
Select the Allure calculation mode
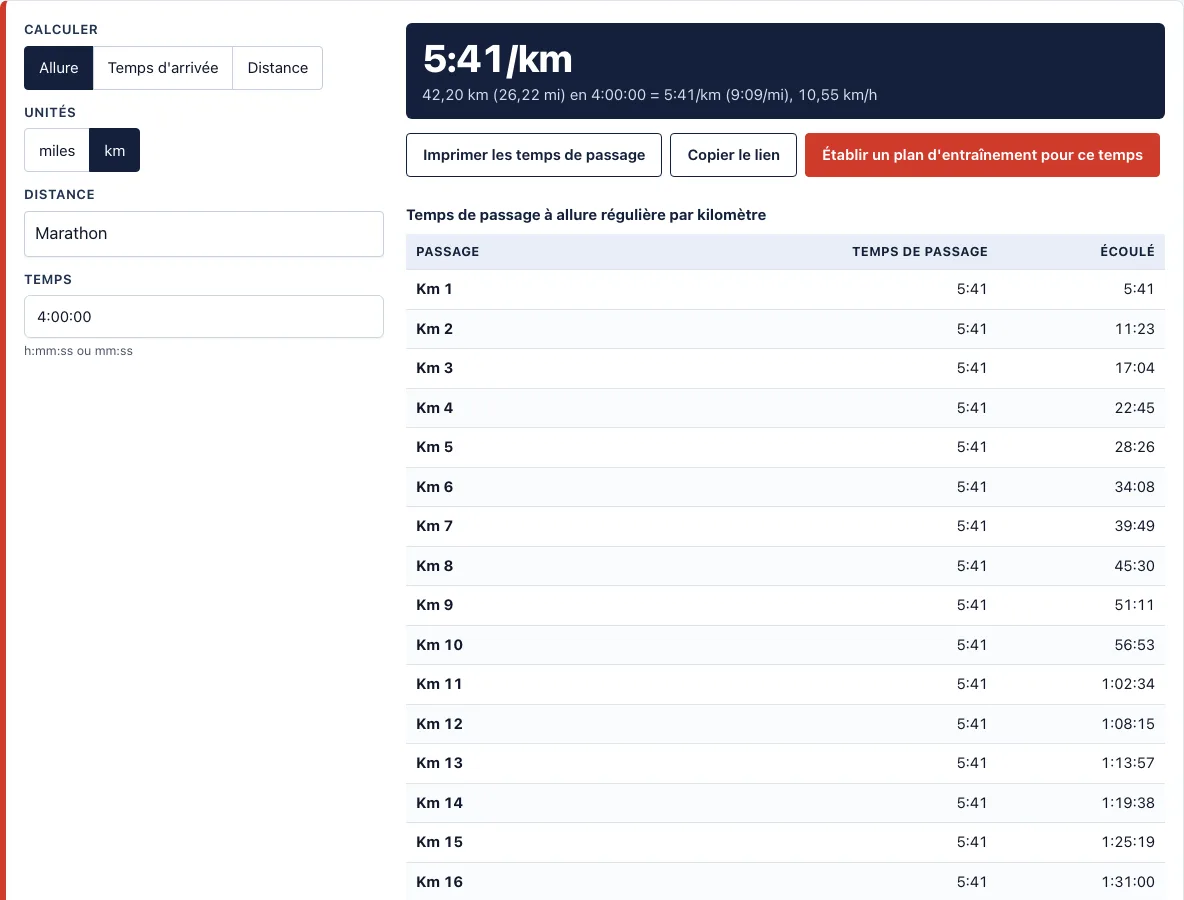58,68
